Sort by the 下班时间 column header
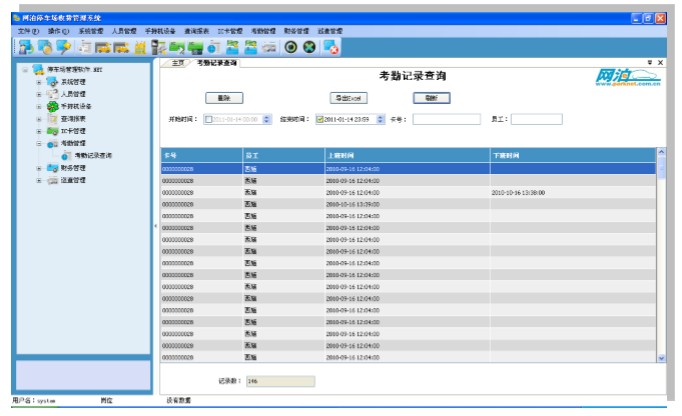682x416 pixels. 573,155
